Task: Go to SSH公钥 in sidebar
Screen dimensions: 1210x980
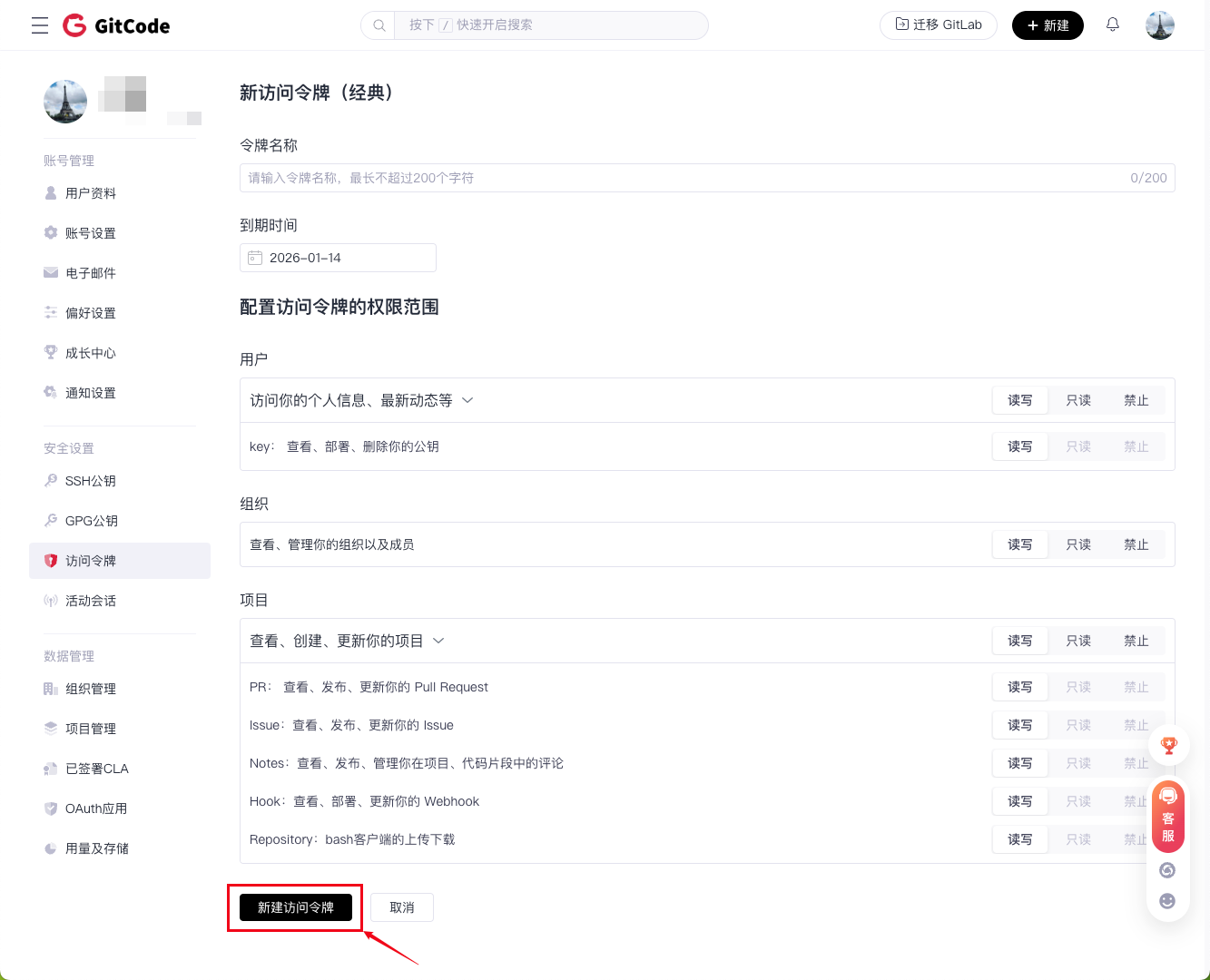Action: click(90, 481)
